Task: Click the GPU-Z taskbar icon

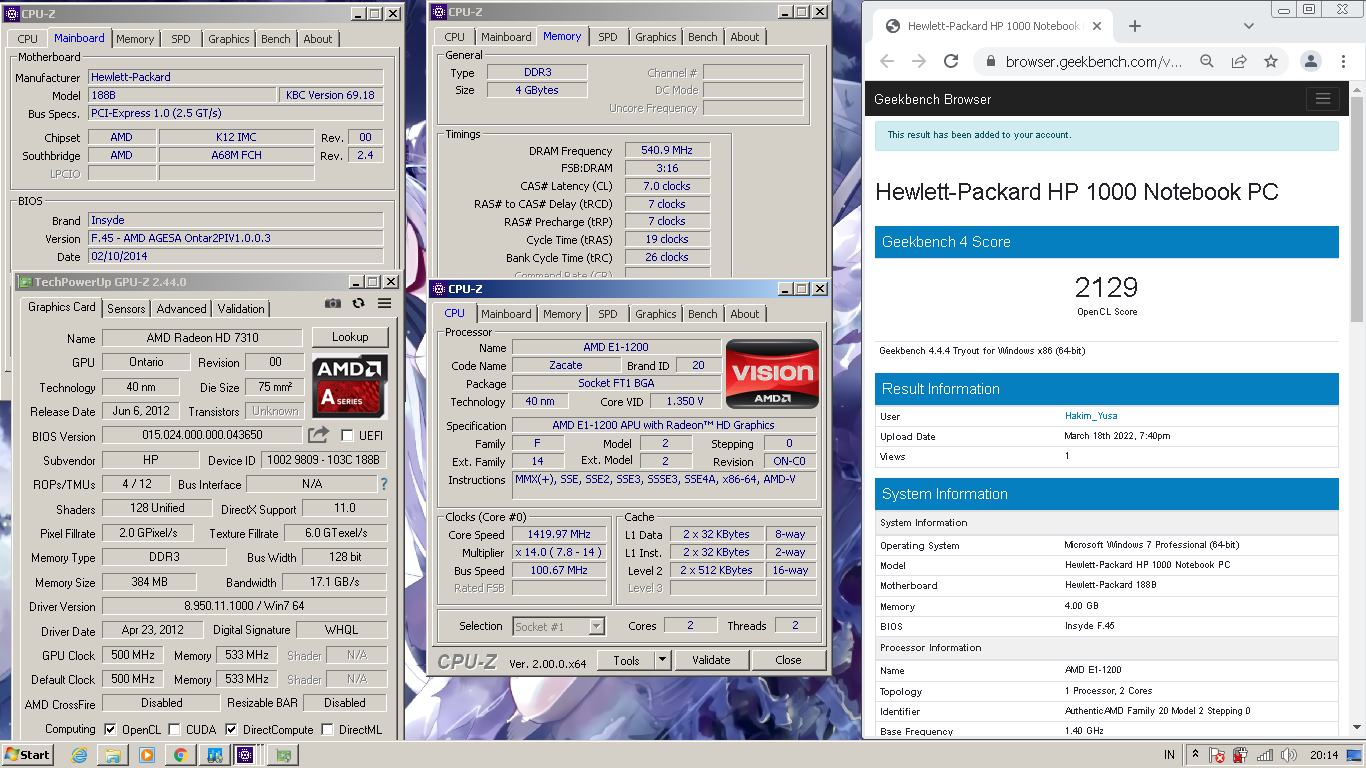Action: point(283,755)
